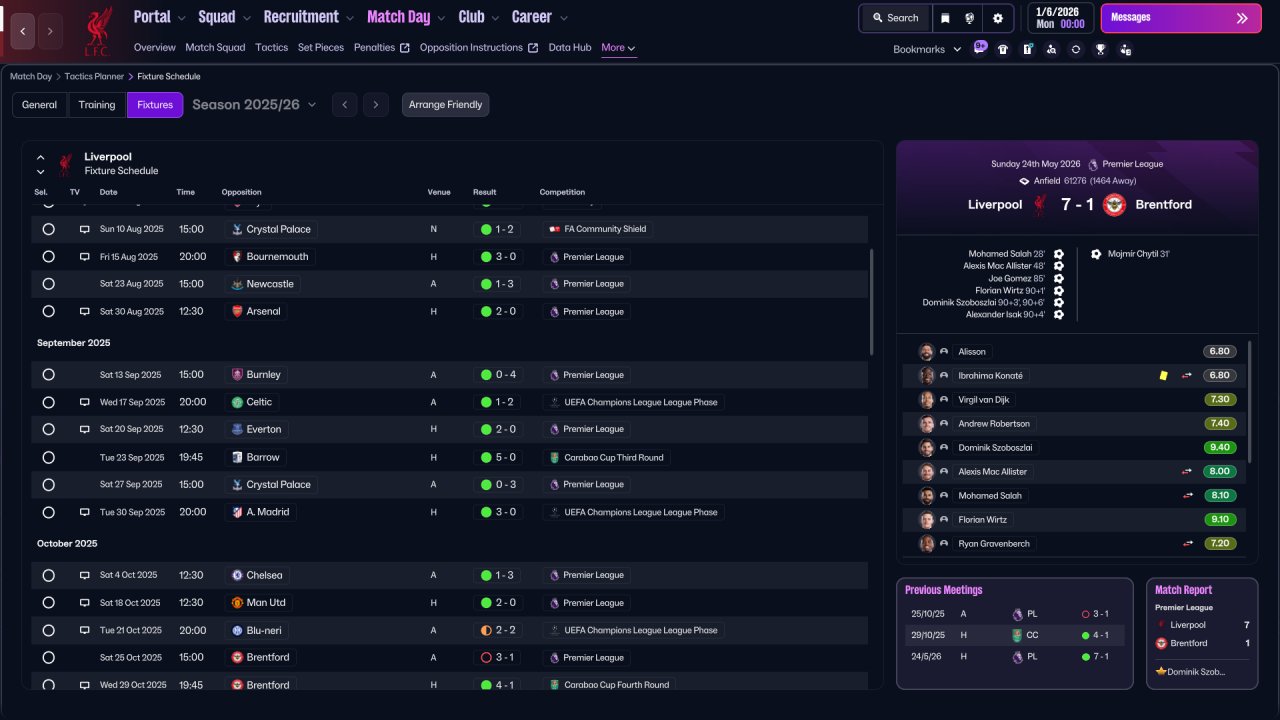
Task: Click the 7 - 1 score in match header
Action: click(1076, 205)
